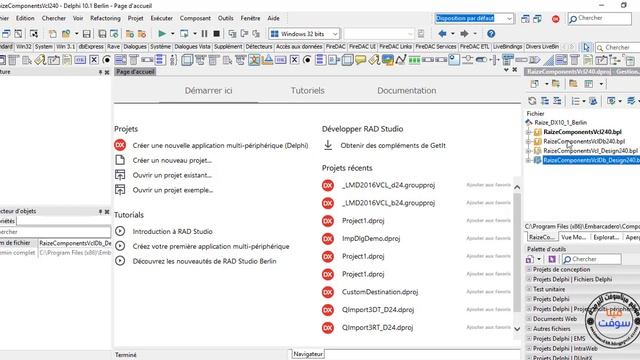Screen dimensions: 640x360
Task: Click the refresh icon in Project Manager toolbar
Action: click(532, 101)
